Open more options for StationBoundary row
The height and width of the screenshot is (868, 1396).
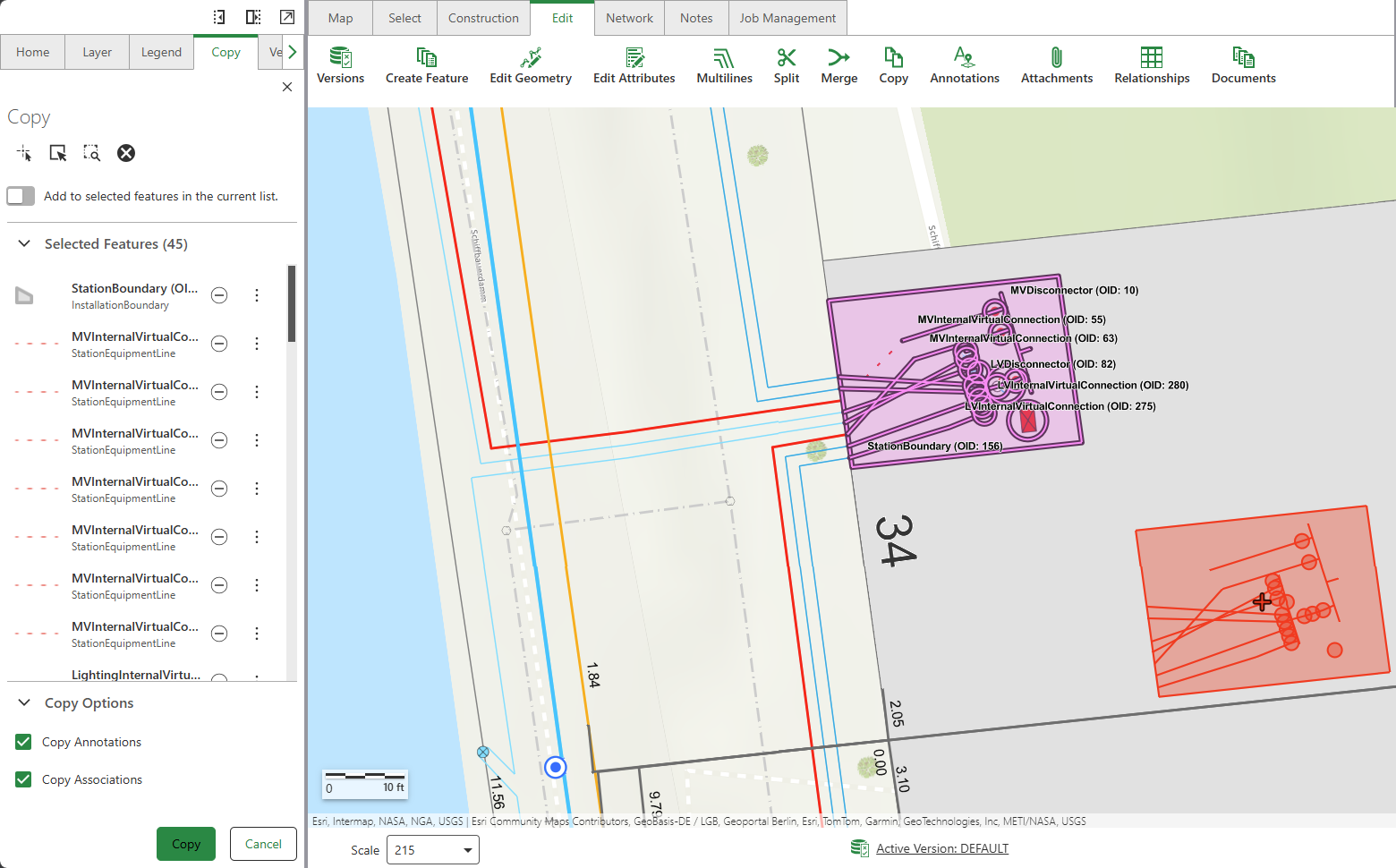tap(257, 295)
